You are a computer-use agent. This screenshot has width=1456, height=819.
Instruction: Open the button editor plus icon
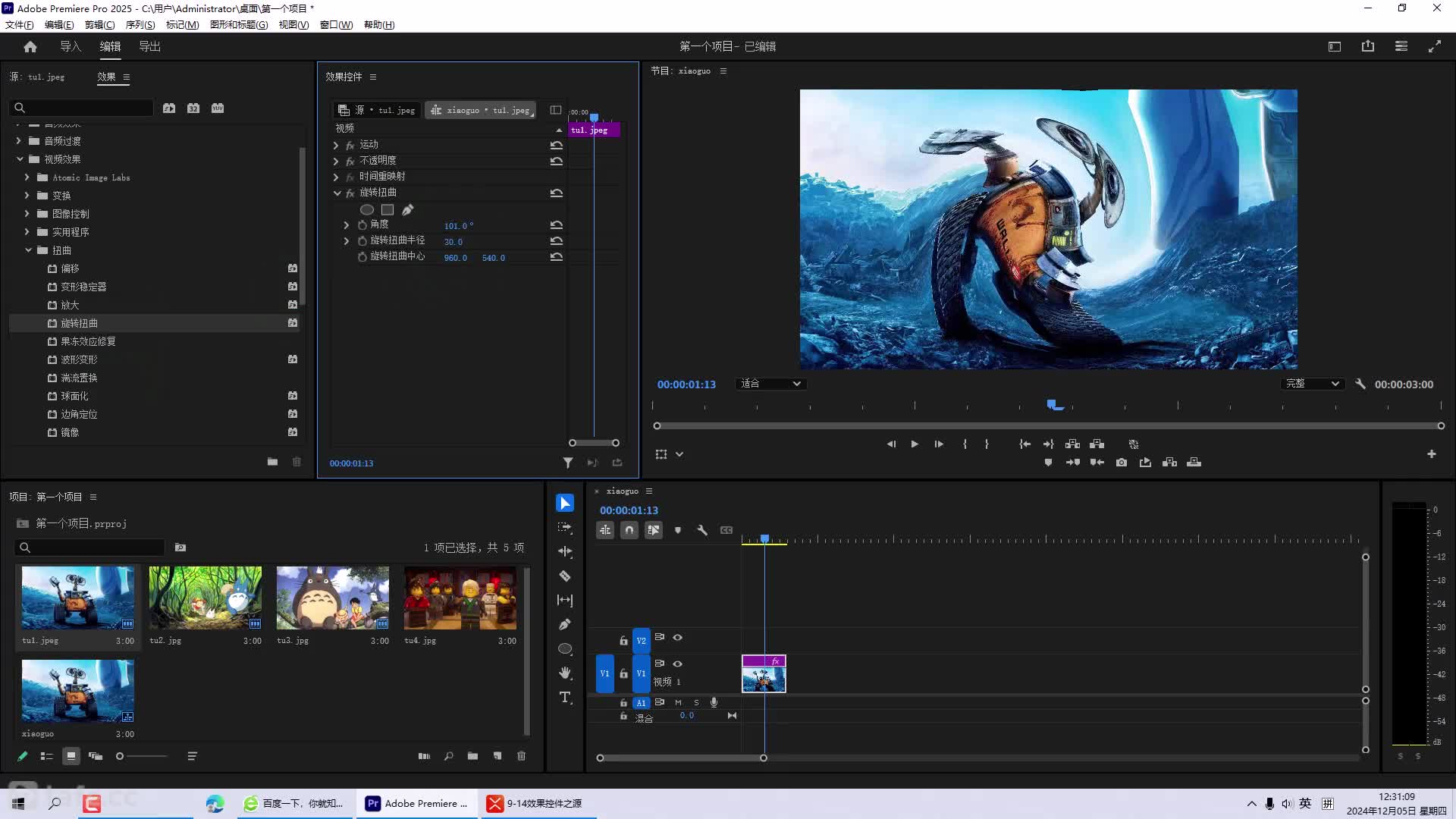pos(1432,453)
